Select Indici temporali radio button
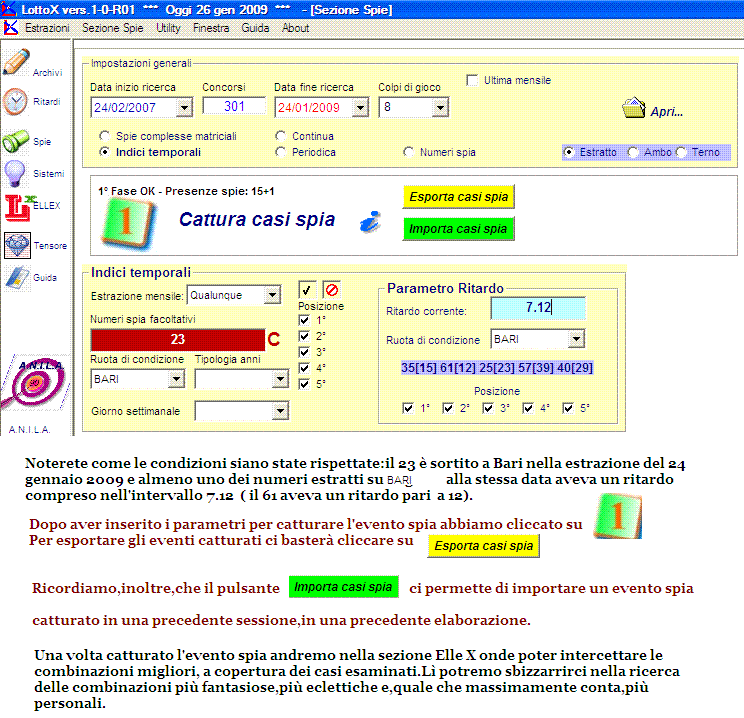The height and width of the screenshot is (718, 744). pyautogui.click(x=104, y=152)
